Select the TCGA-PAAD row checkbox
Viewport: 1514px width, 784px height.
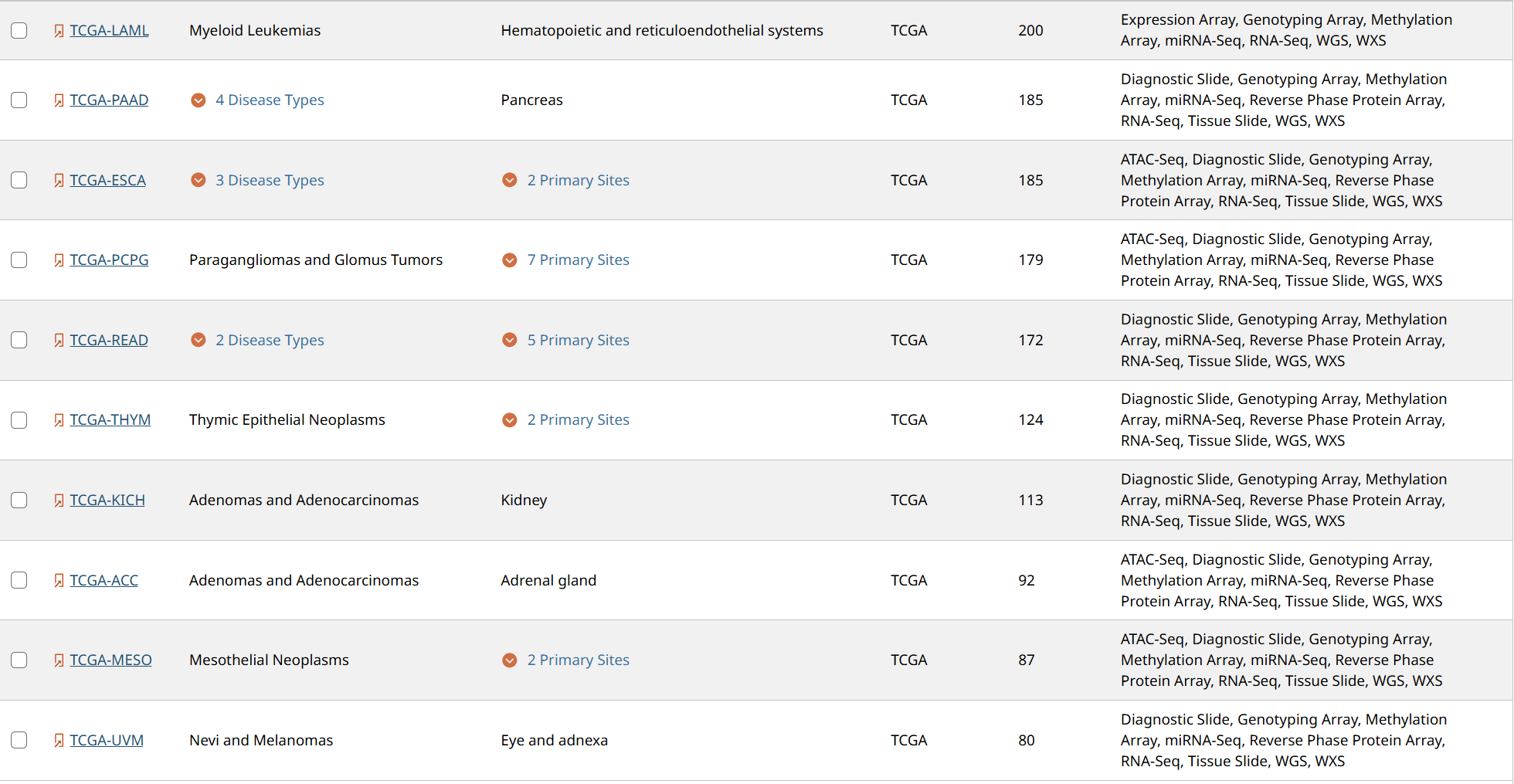19,100
